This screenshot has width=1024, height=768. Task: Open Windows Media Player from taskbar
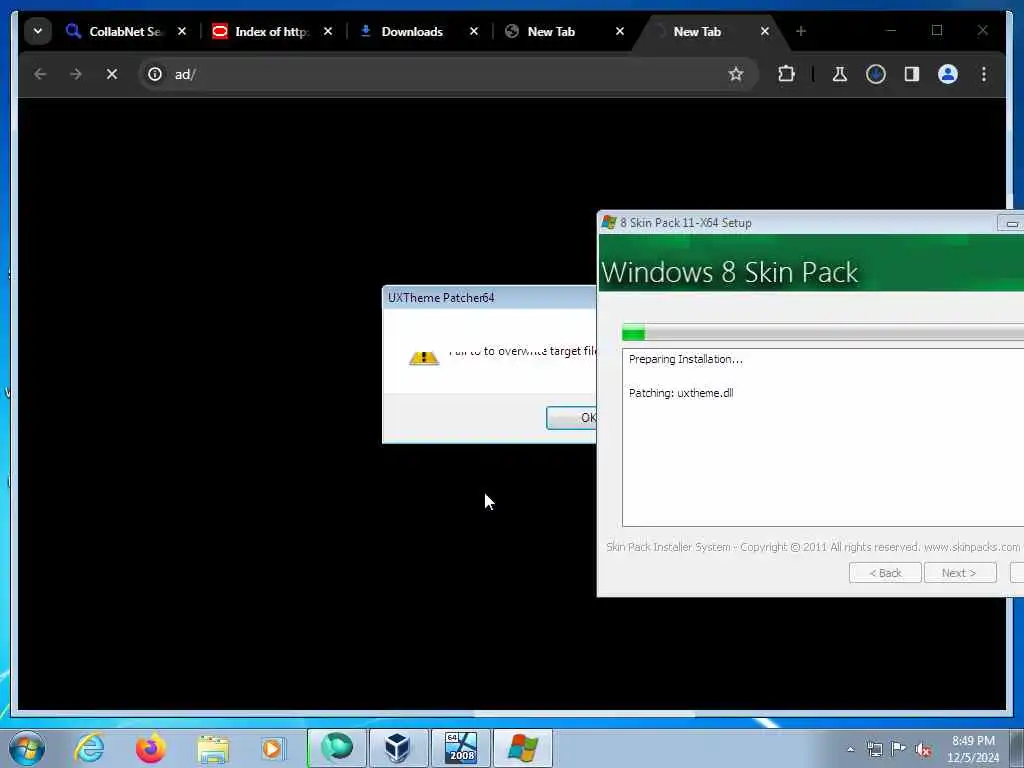click(274, 749)
